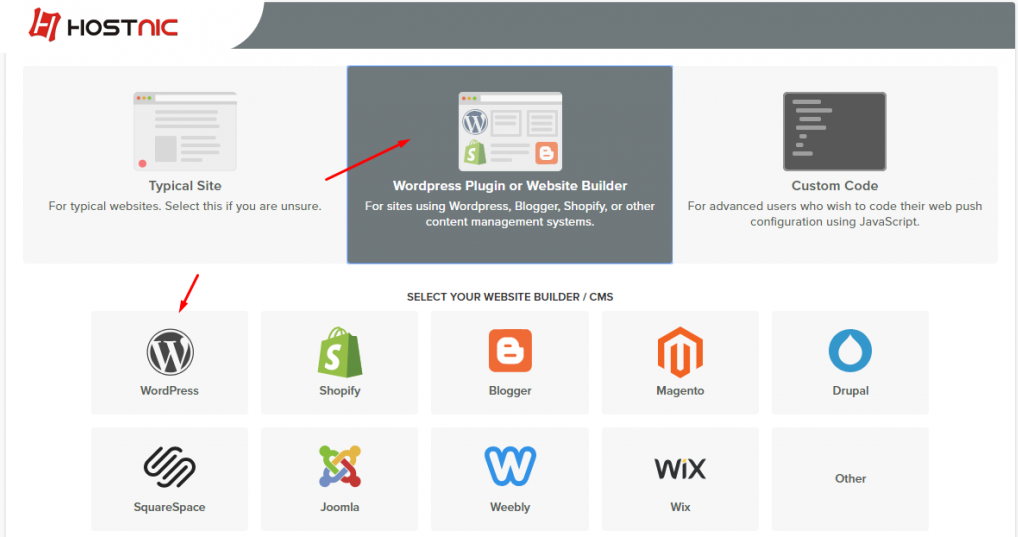Select the Custom Code terminal illustration
The width and height of the screenshot is (1018, 537).
834,131
